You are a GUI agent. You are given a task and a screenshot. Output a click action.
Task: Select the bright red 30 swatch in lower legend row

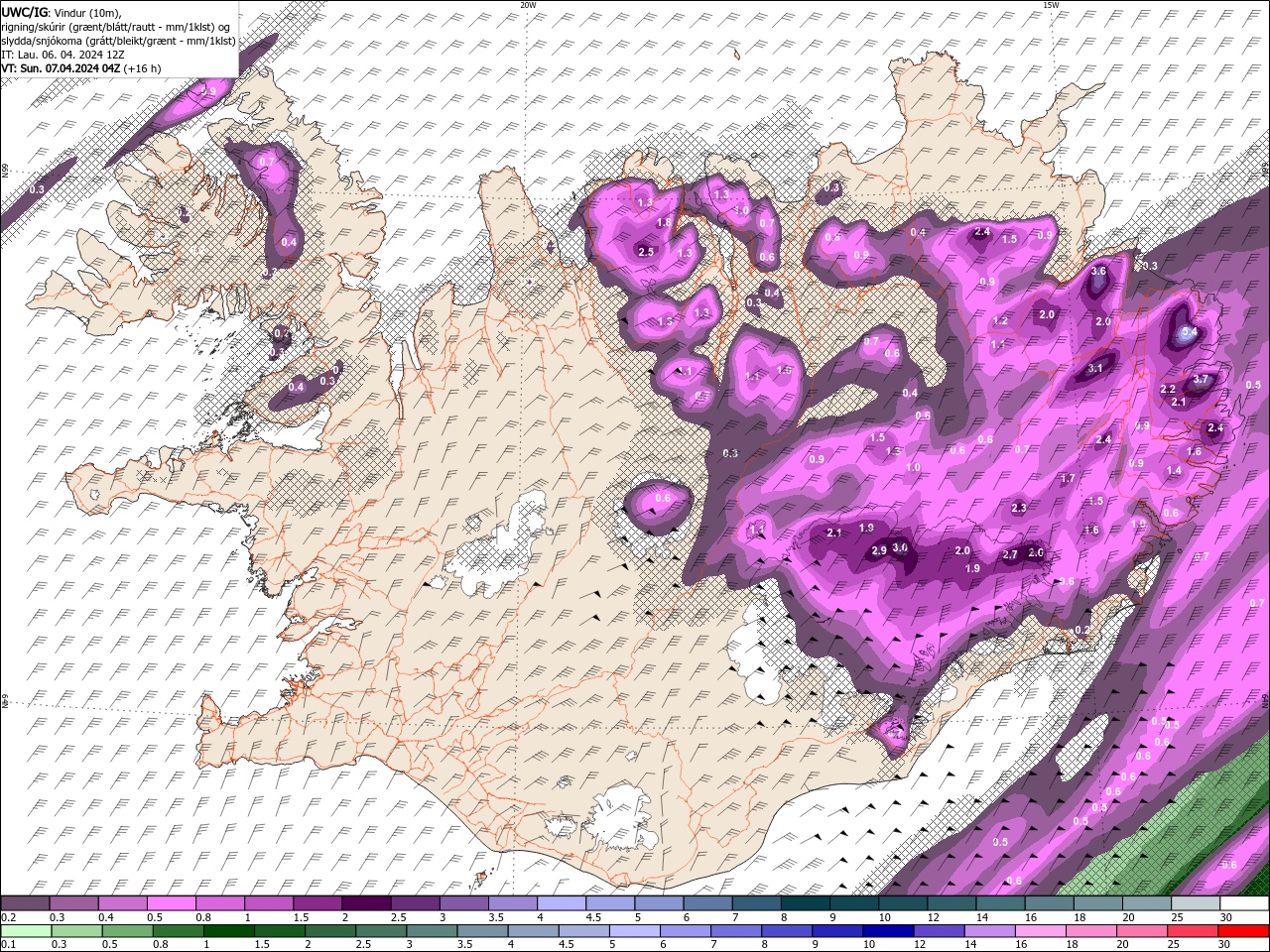point(1243,931)
